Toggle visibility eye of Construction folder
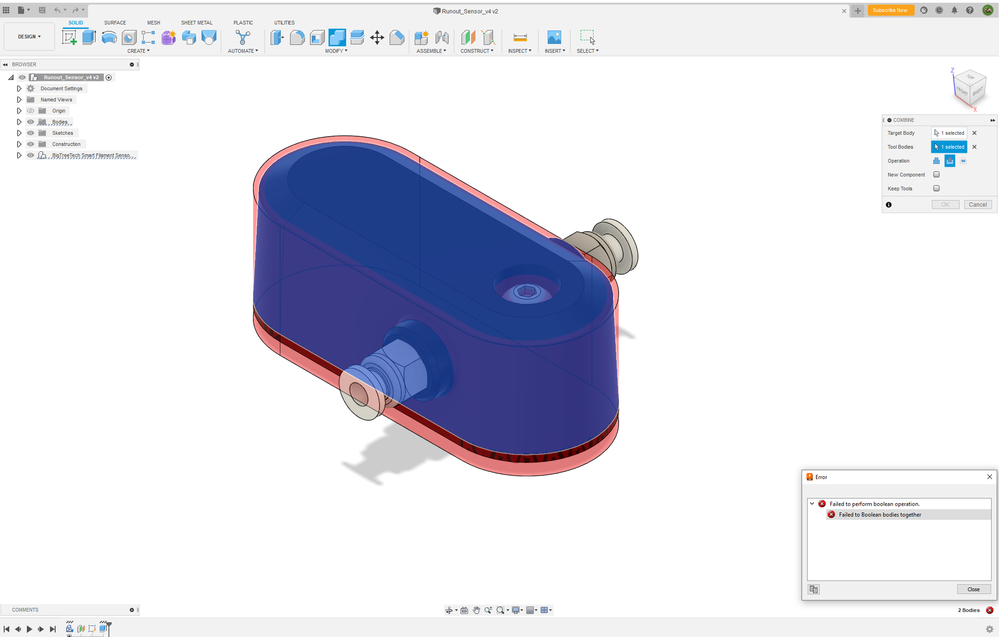 tap(31, 144)
